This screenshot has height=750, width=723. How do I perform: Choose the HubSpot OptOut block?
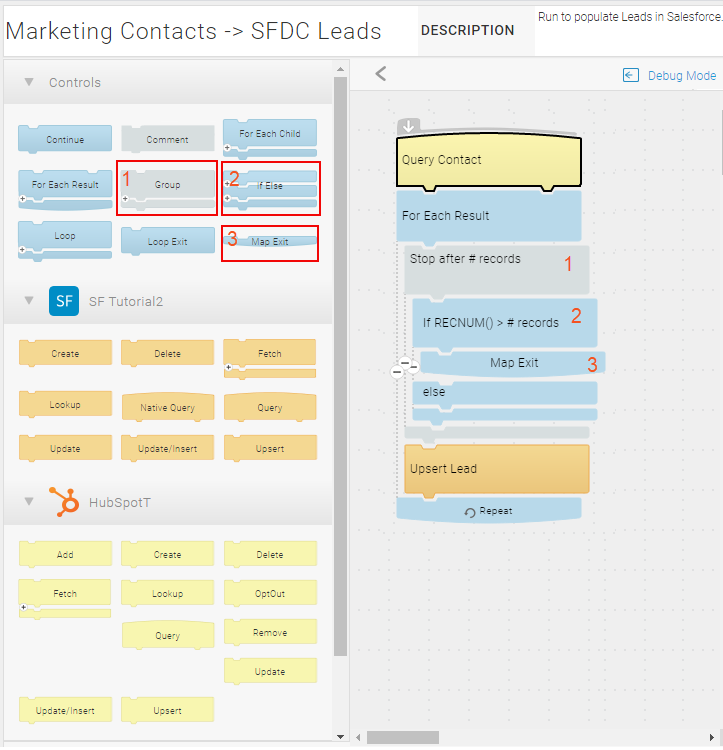[x=269, y=593]
